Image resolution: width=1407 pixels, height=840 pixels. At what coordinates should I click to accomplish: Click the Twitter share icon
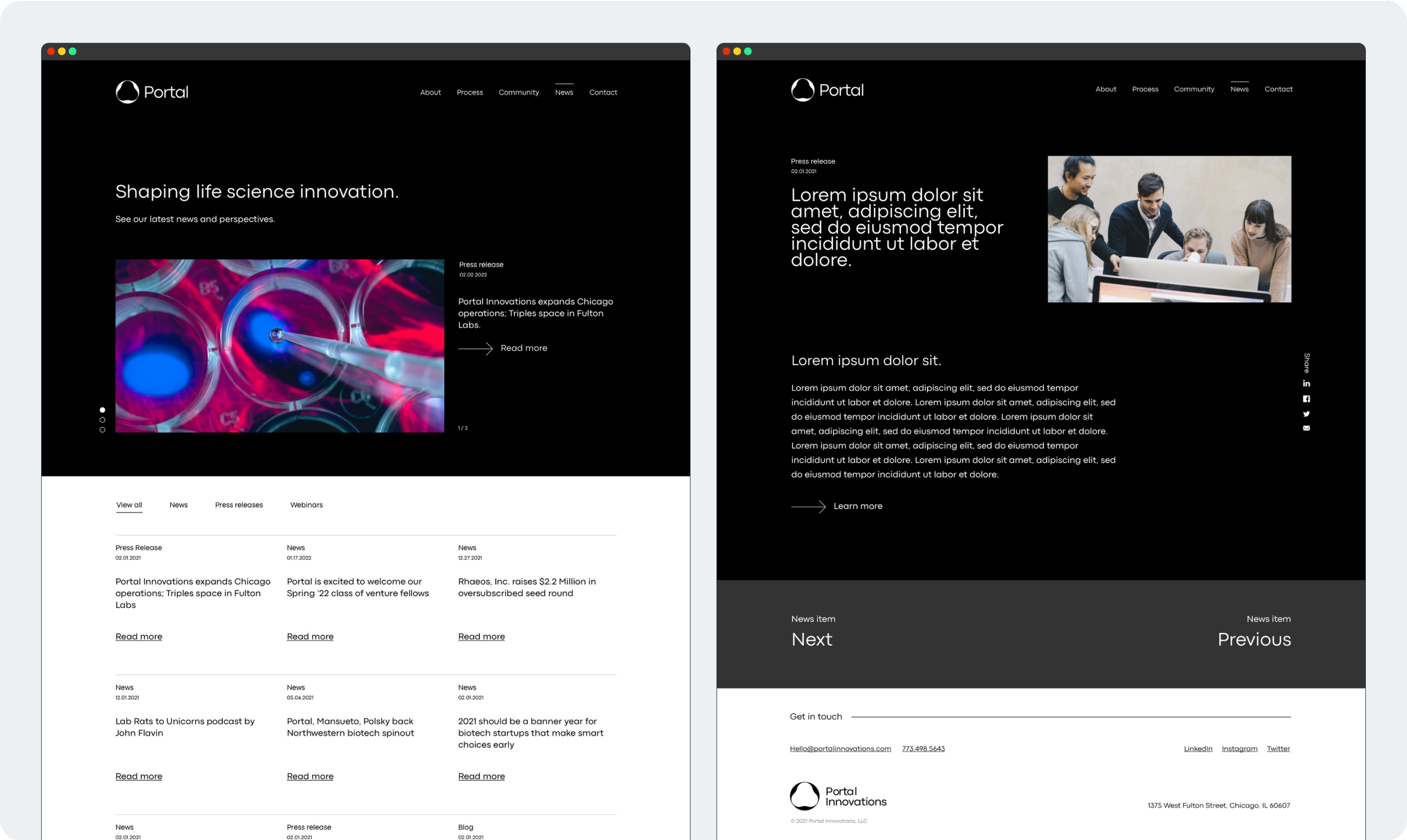point(1306,414)
